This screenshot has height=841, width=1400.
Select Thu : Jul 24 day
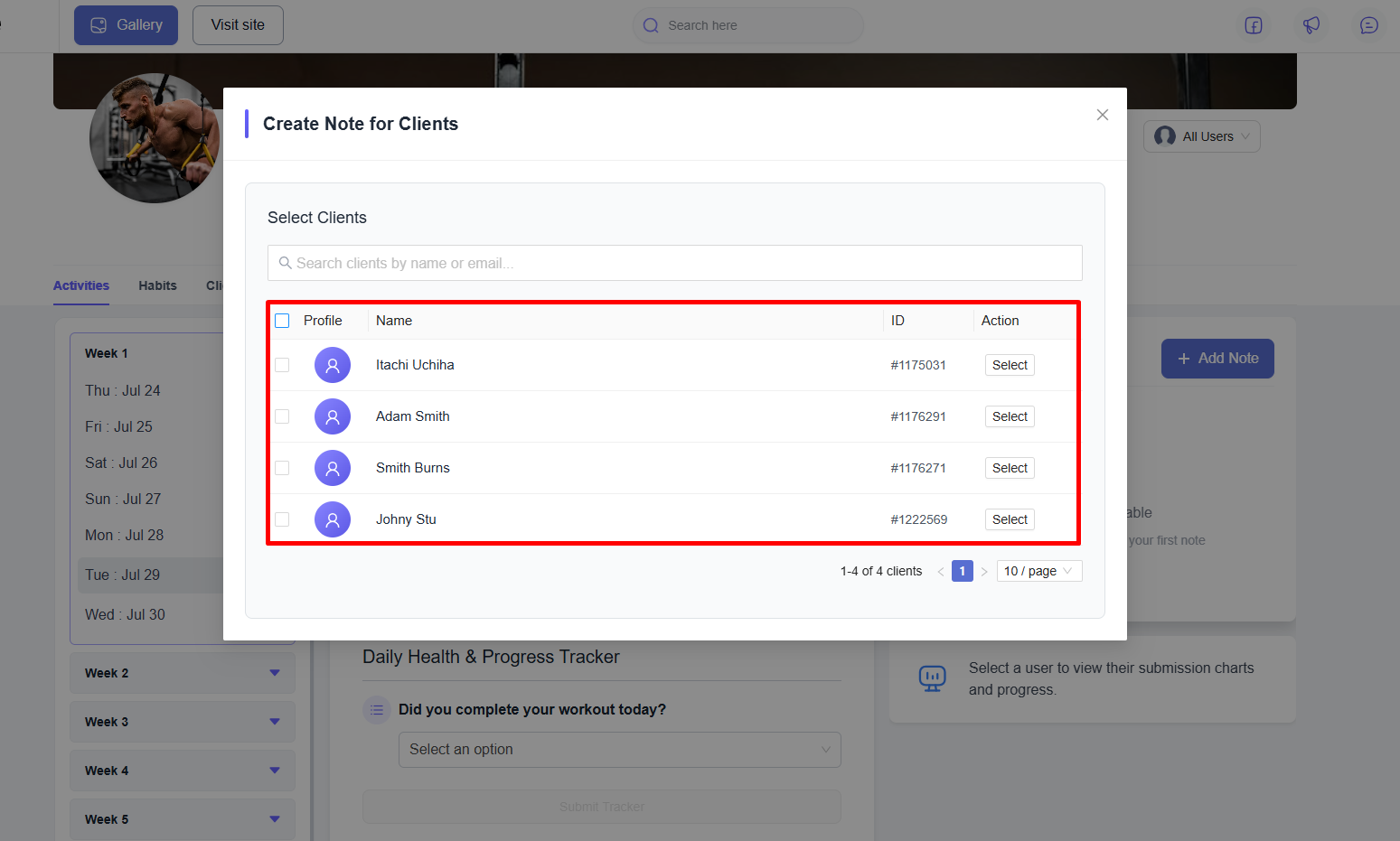tap(123, 390)
